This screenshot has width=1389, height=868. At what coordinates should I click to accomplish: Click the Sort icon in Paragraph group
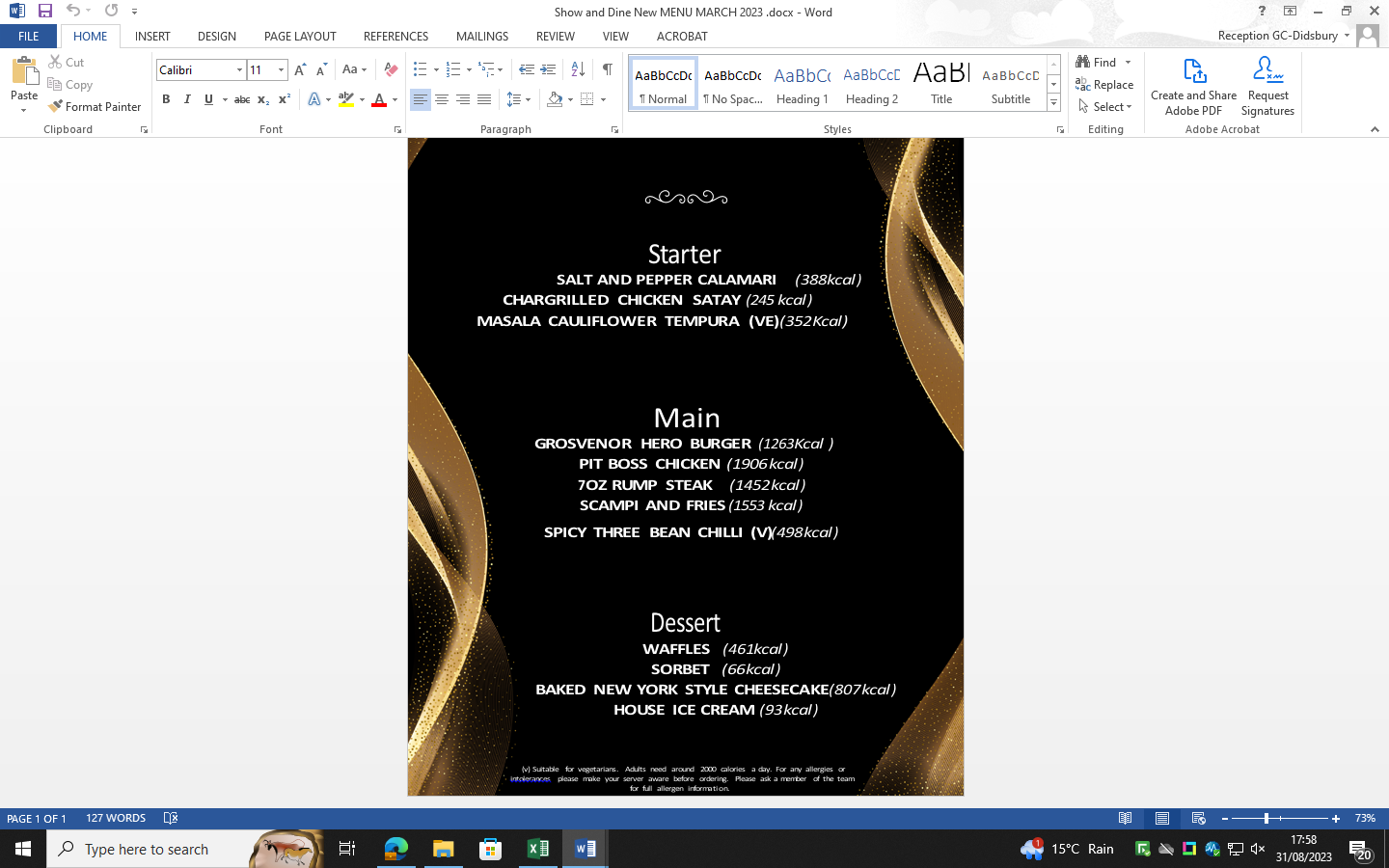(577, 68)
